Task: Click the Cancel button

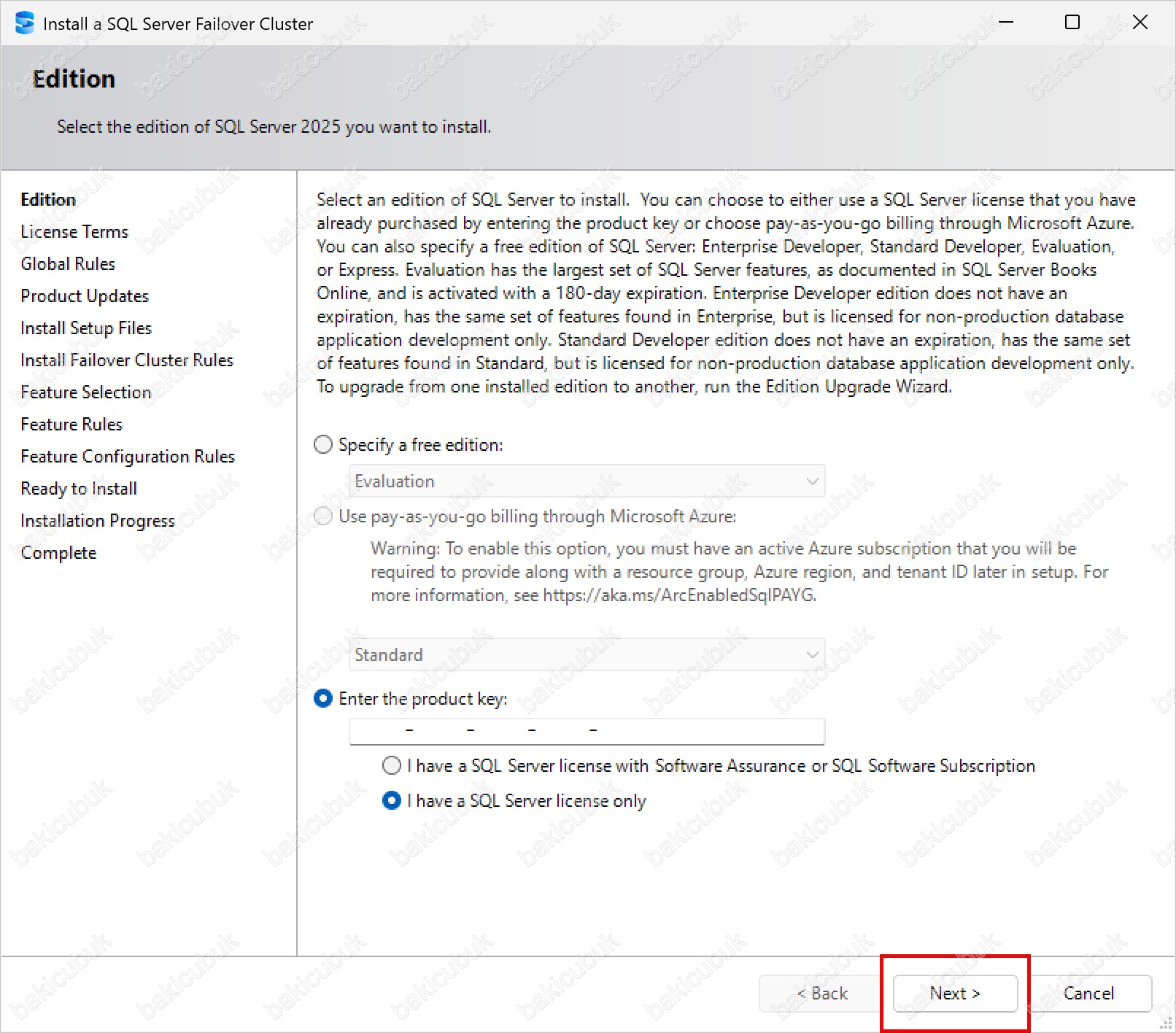Action: click(x=1088, y=993)
